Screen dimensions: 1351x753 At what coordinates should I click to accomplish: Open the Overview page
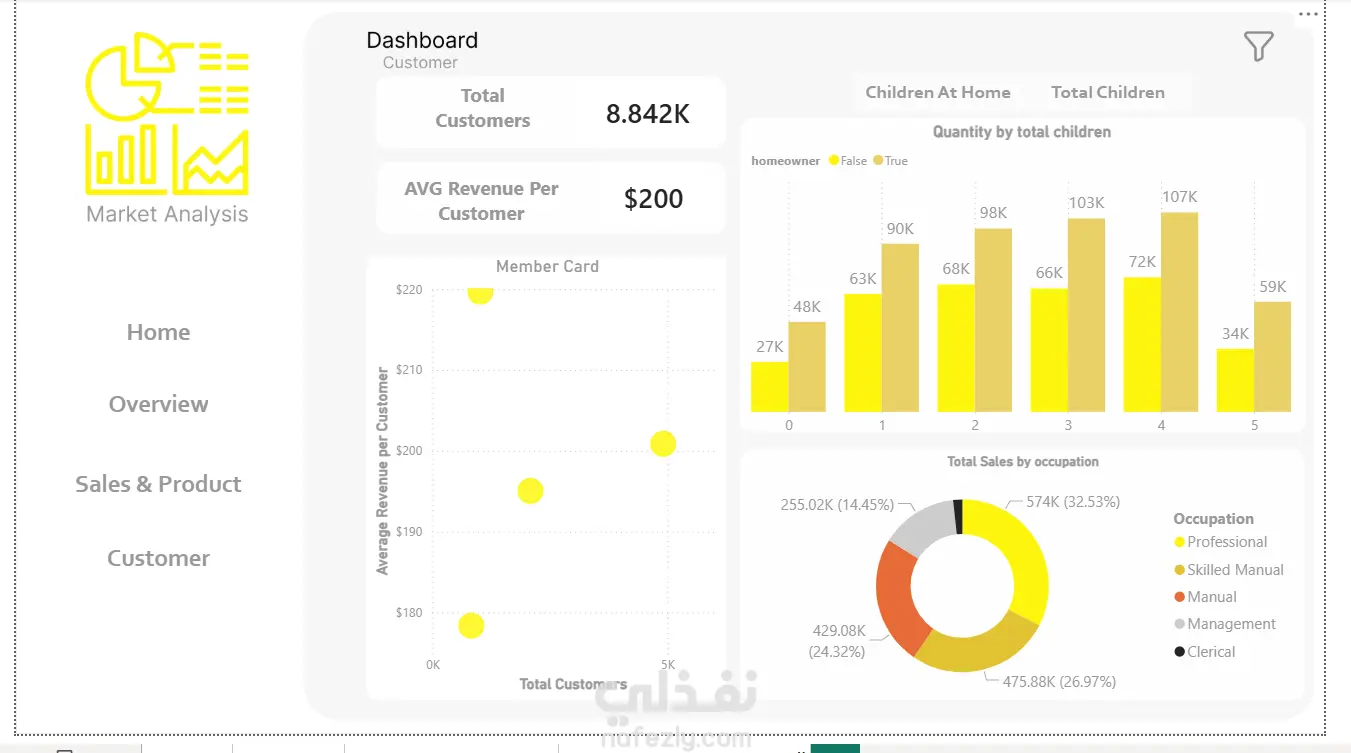(x=158, y=404)
